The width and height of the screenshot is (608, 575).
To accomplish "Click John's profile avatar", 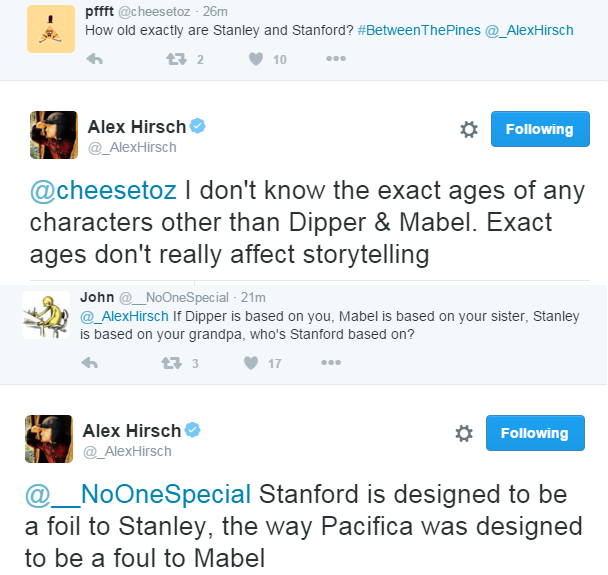I will (x=45, y=314).
